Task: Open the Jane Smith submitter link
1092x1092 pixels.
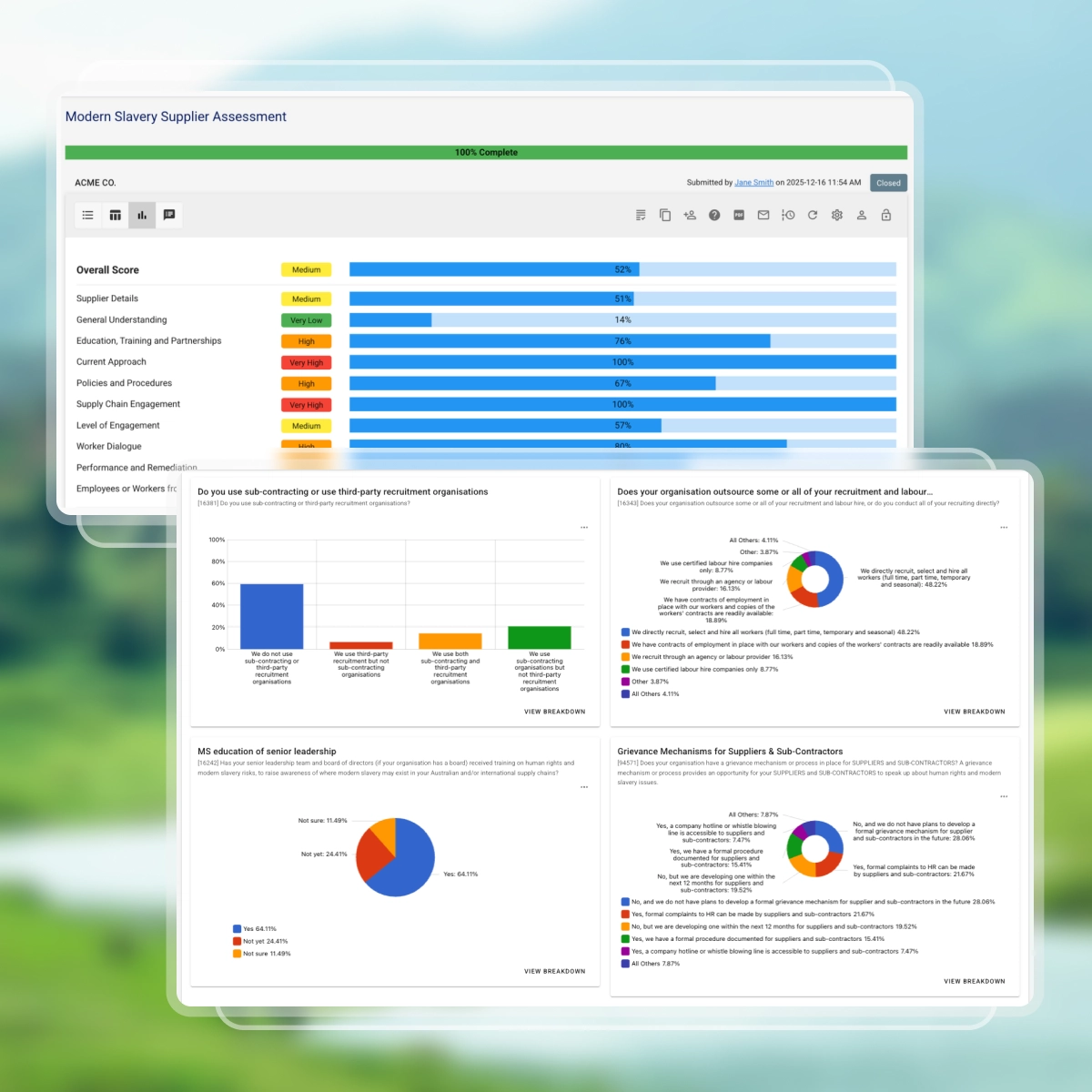Action: pos(753,183)
